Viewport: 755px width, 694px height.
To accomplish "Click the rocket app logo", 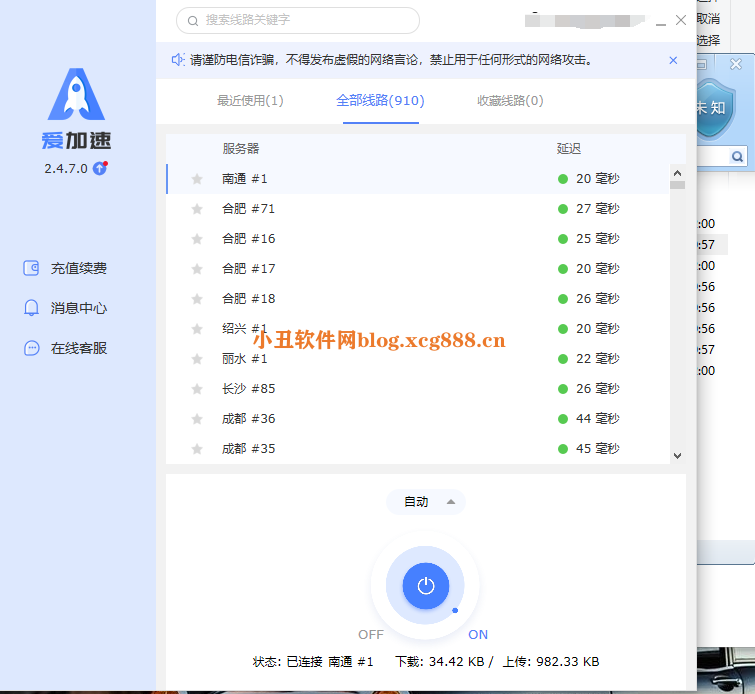I will point(76,94).
